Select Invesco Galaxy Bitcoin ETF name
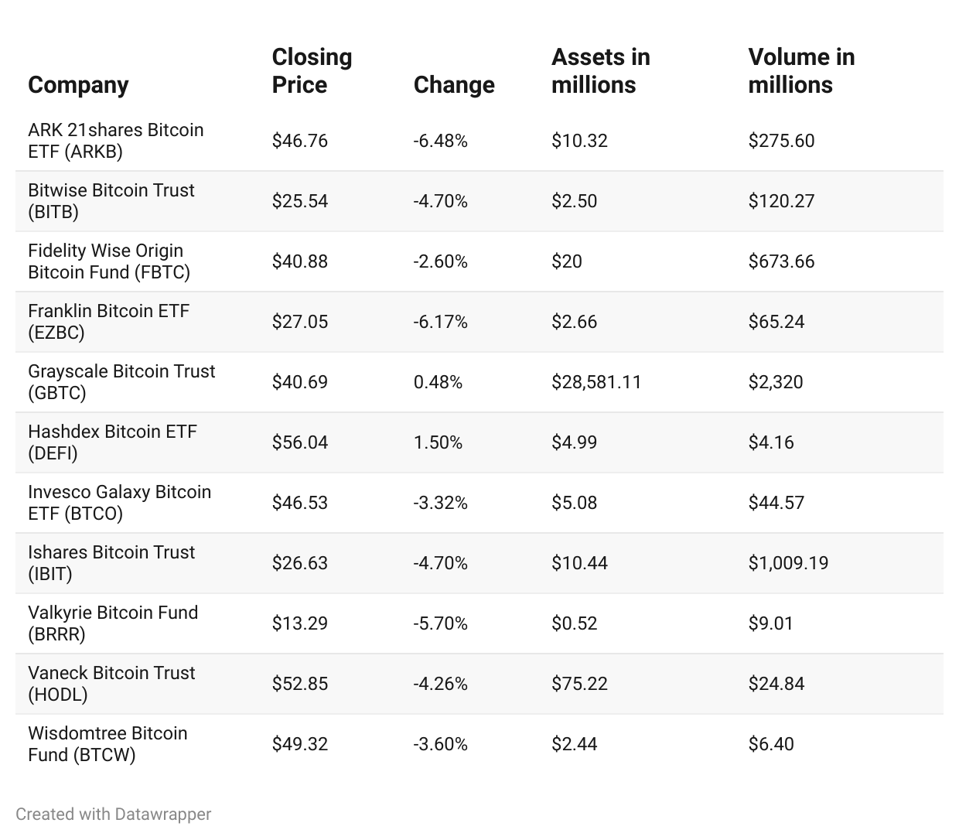Screen dimensions: 959x840 tap(119, 502)
